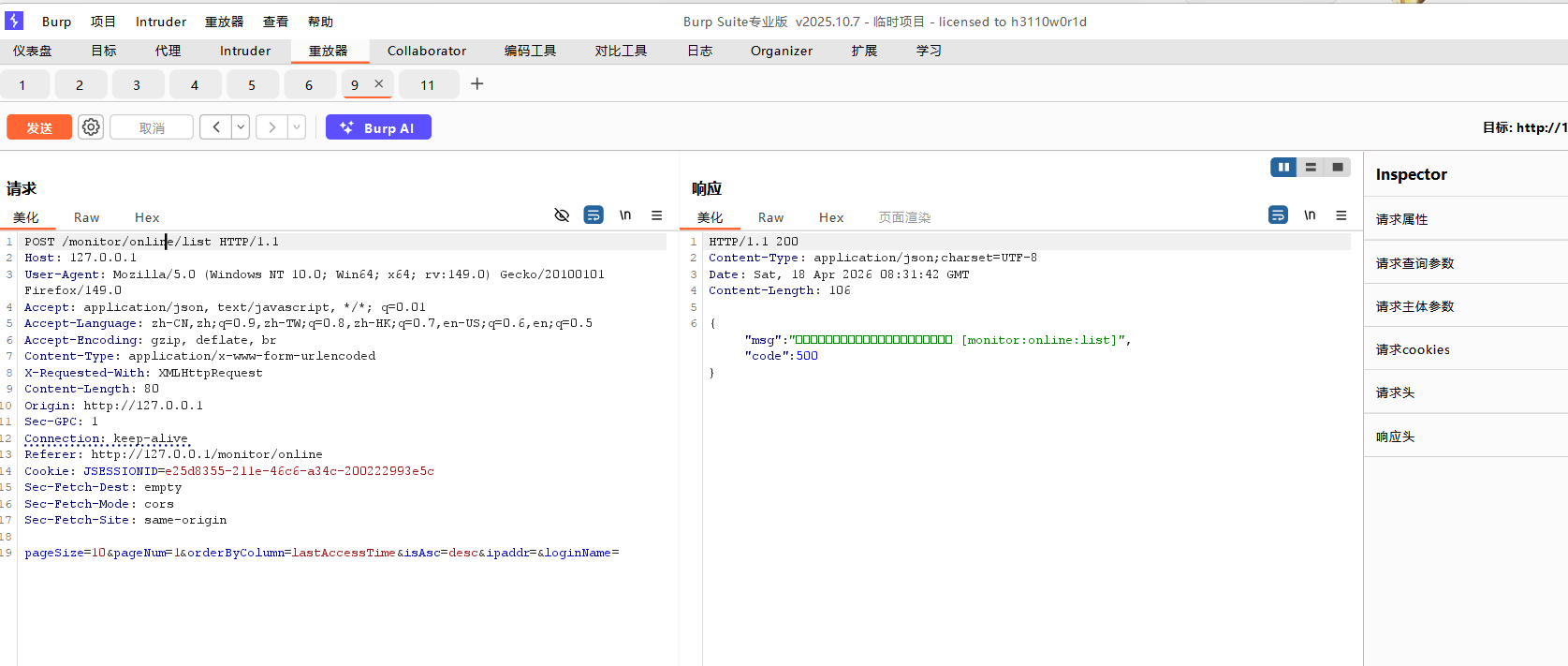The image size is (1568, 666).
Task: Click the Burp Suite logo icon
Action: (x=14, y=21)
